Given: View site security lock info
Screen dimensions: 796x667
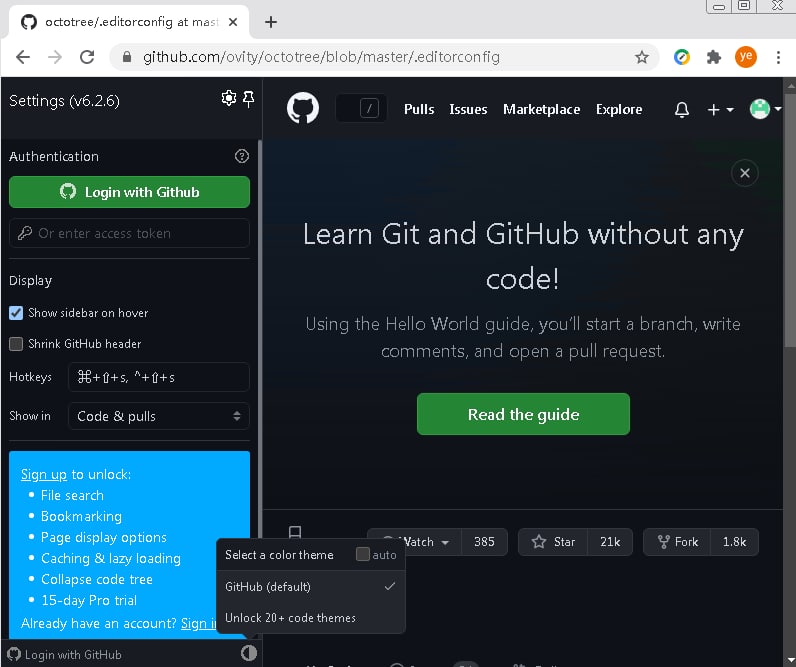Looking at the screenshot, I should click(127, 57).
